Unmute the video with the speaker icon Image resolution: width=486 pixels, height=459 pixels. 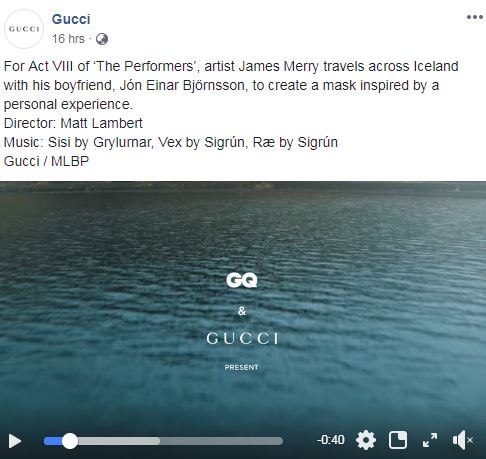pos(463,440)
